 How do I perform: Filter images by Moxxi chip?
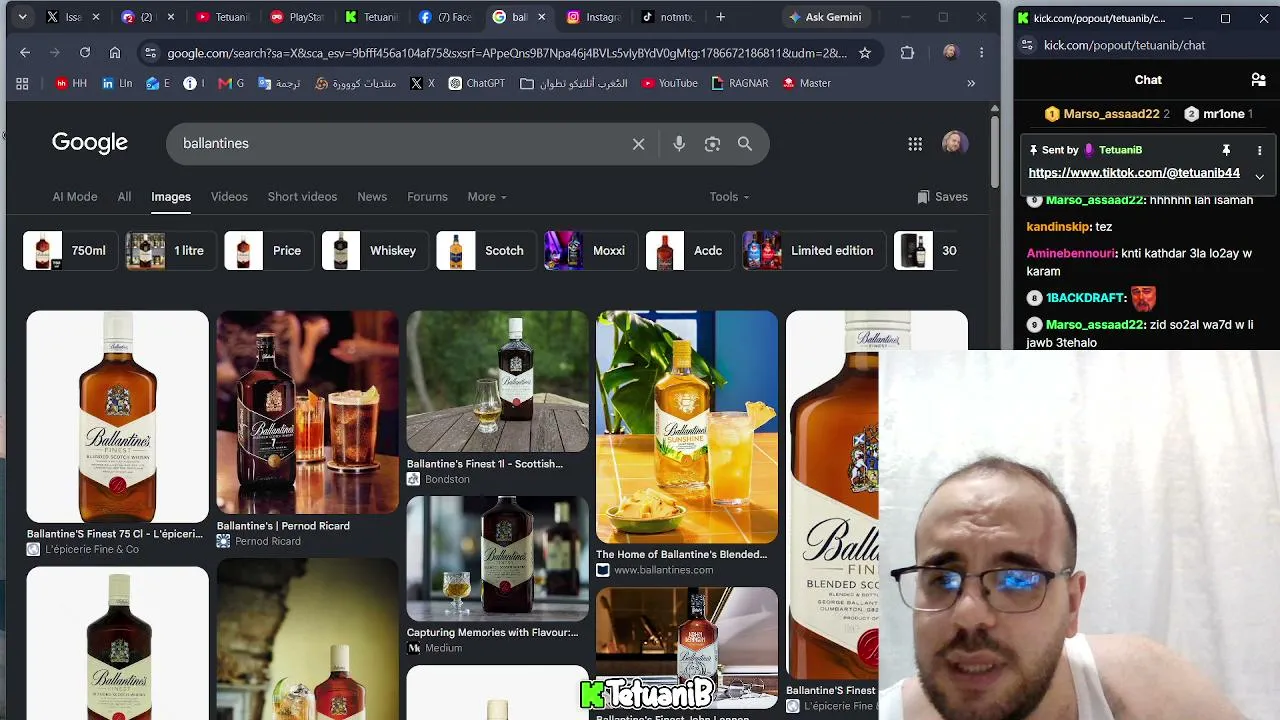pos(589,251)
